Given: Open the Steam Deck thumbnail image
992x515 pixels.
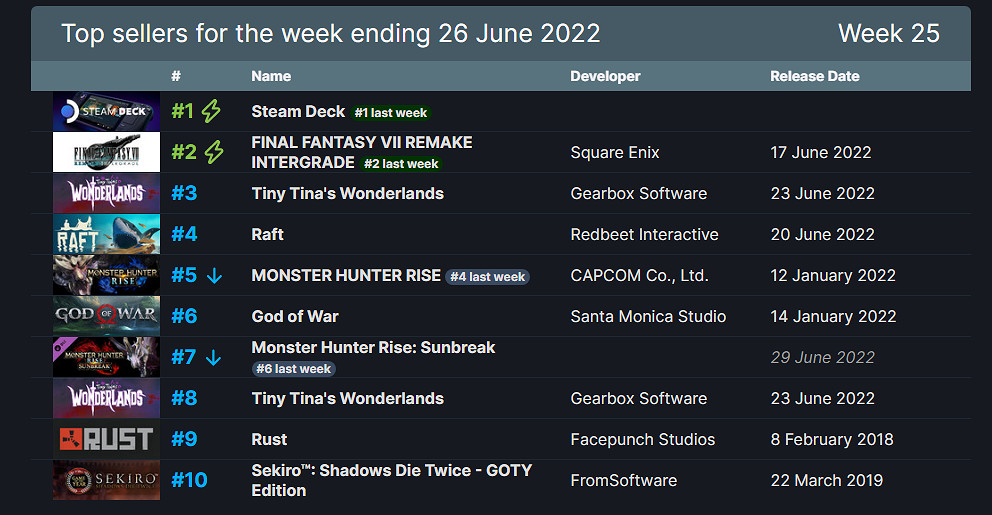Looking at the screenshot, I should [106, 111].
